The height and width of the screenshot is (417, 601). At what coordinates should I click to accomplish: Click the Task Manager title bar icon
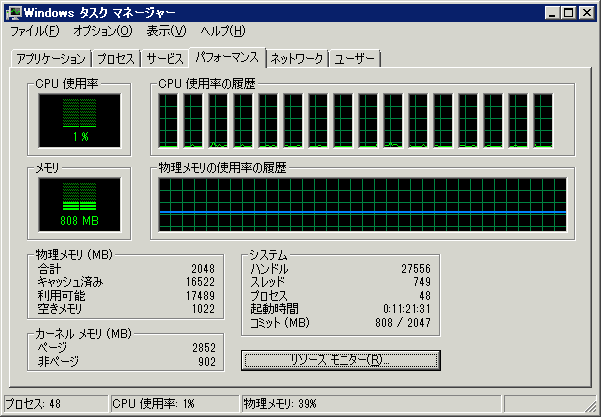(x=14, y=13)
